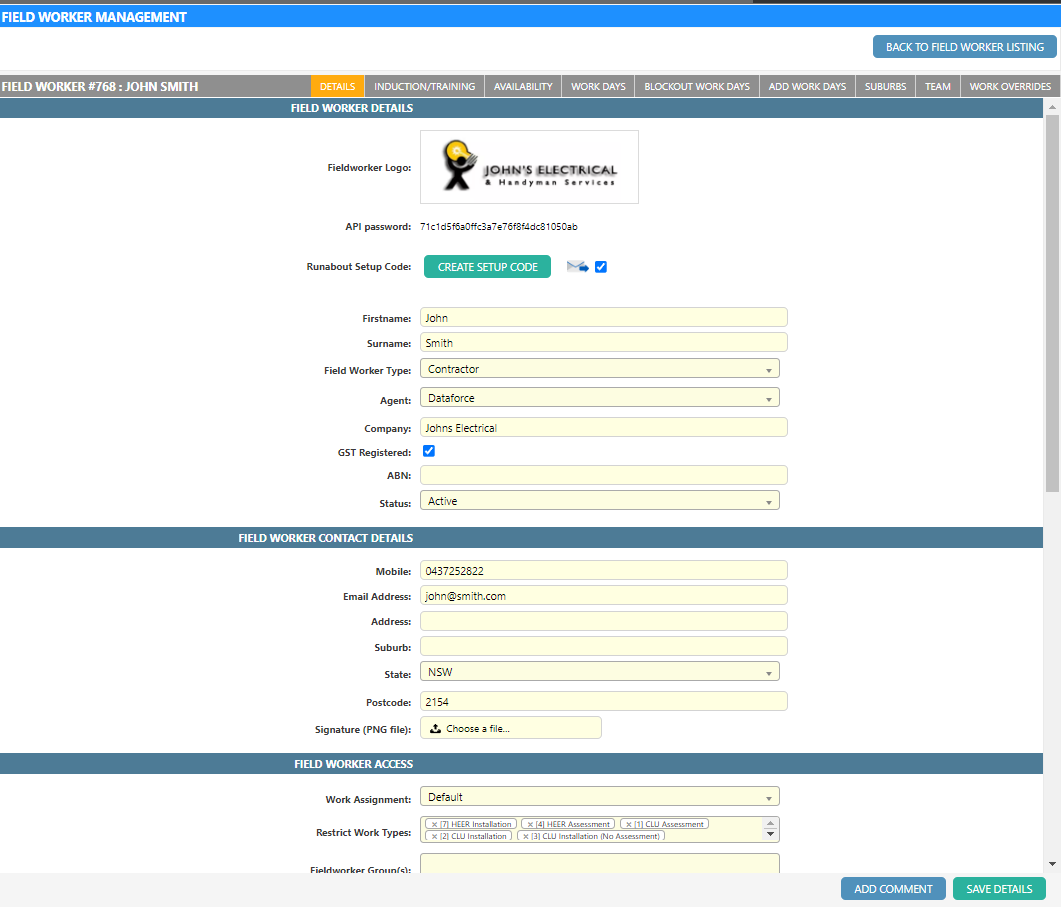Open the Status dropdown set to Active
The height and width of the screenshot is (907, 1061).
pyautogui.click(x=599, y=501)
